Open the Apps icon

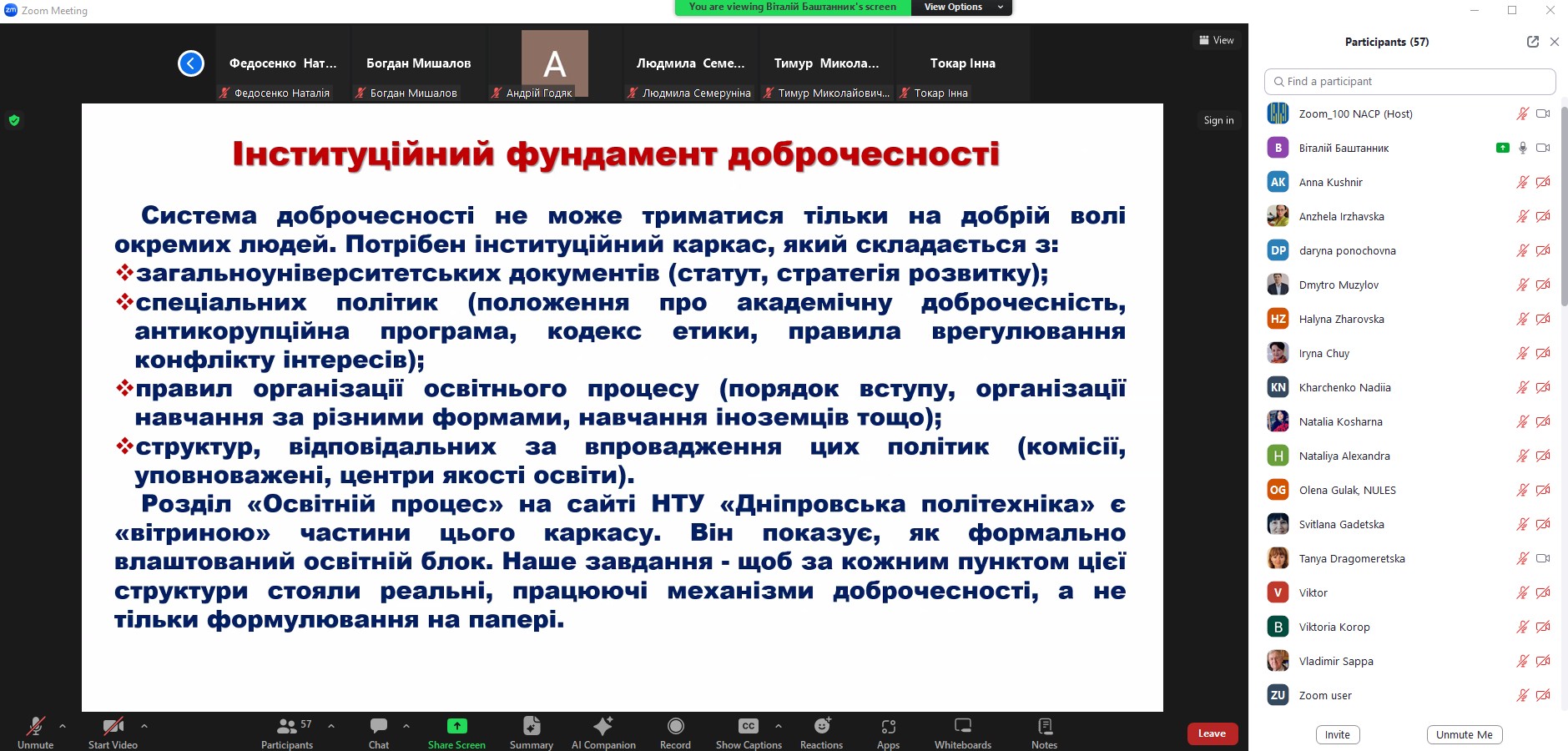pyautogui.click(x=889, y=726)
